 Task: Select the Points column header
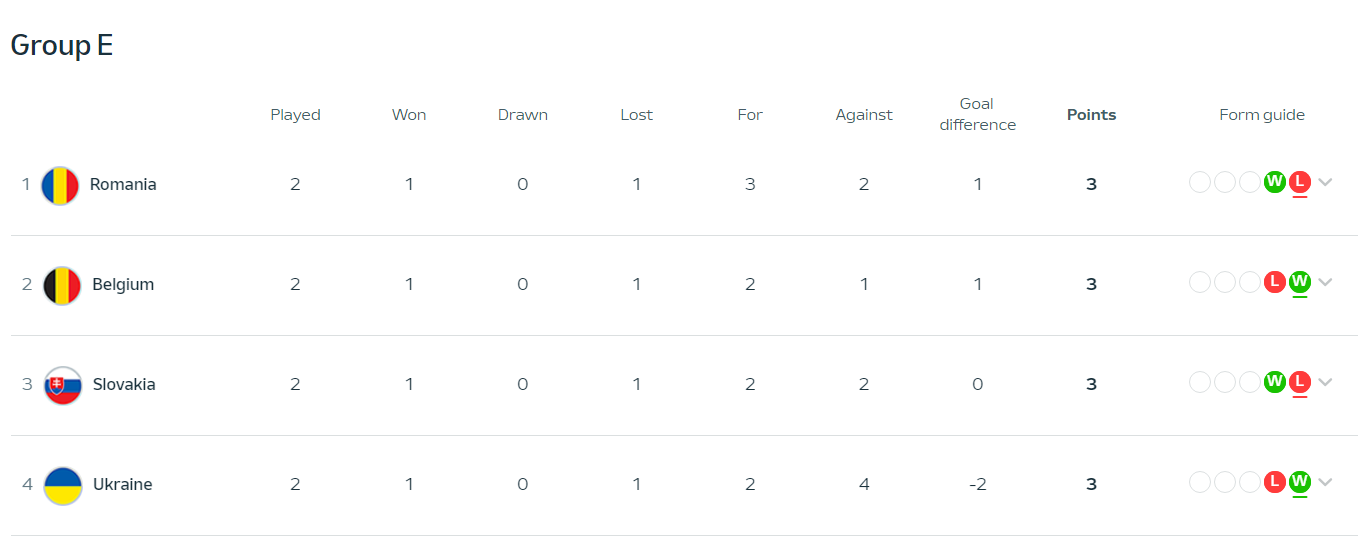(1091, 115)
